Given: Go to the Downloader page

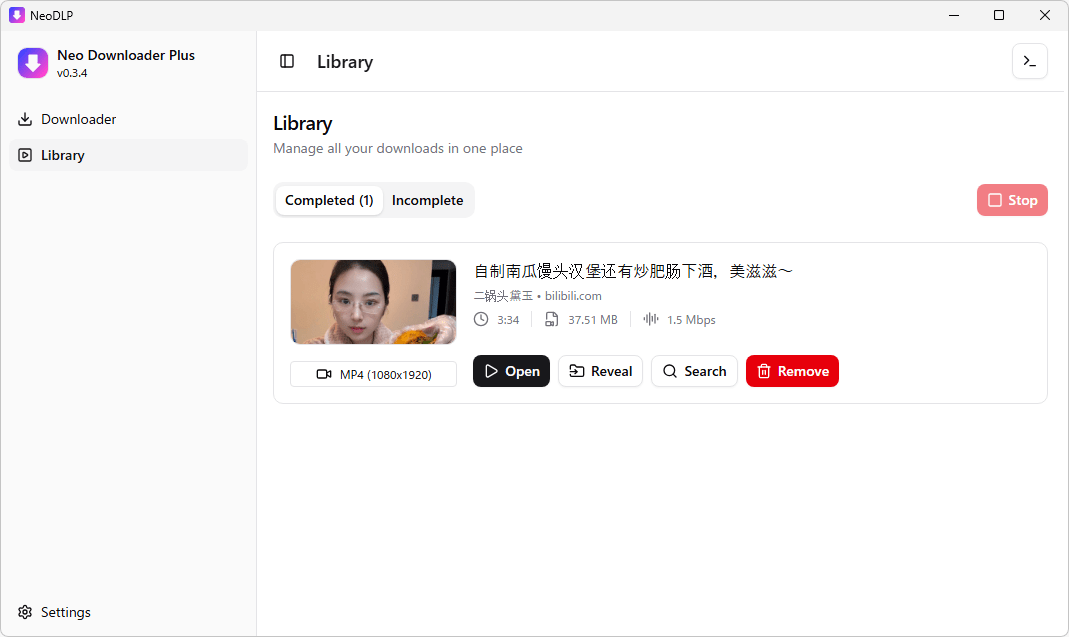Looking at the screenshot, I should pos(79,119).
